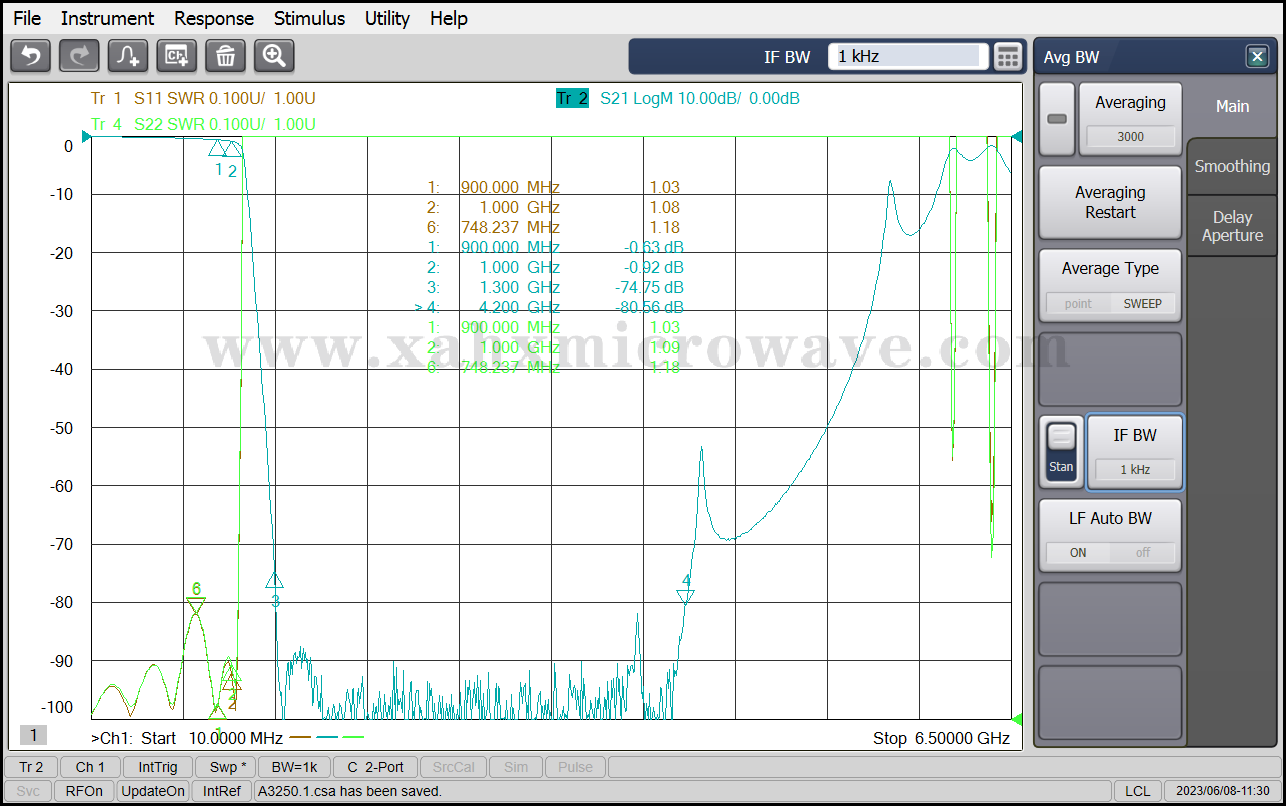
Task: Open the Averaging 3000 count setting
Action: click(1130, 119)
